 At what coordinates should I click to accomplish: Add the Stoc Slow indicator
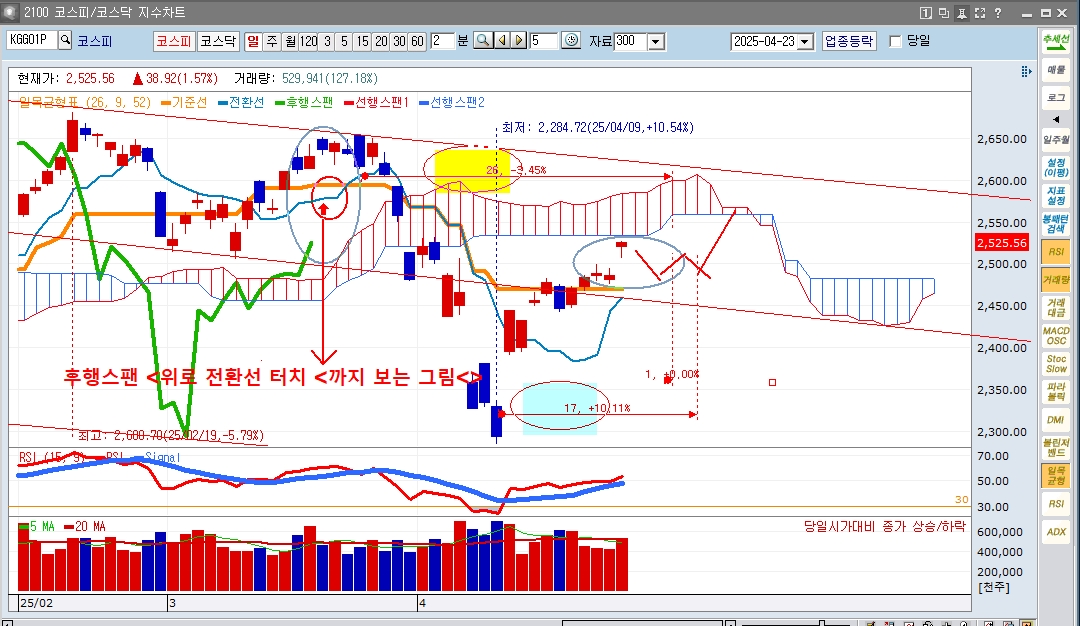coord(1055,363)
